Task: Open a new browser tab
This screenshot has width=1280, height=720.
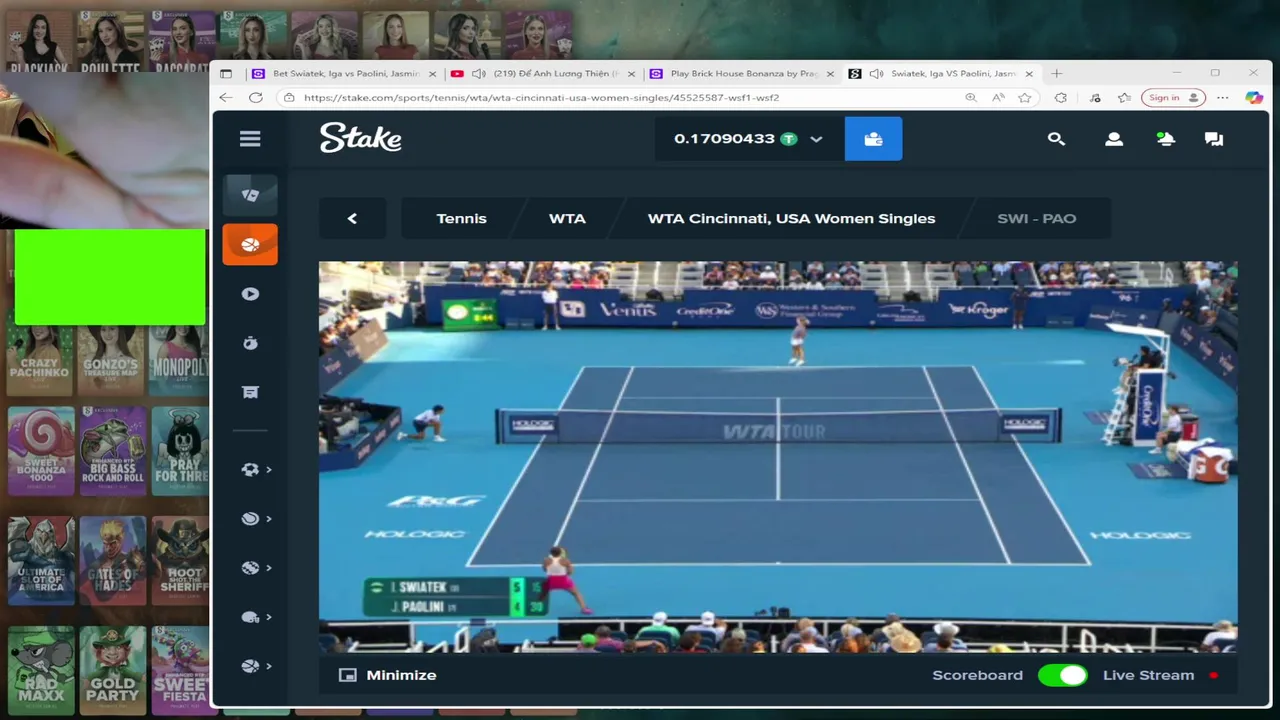Action: [x=1057, y=73]
